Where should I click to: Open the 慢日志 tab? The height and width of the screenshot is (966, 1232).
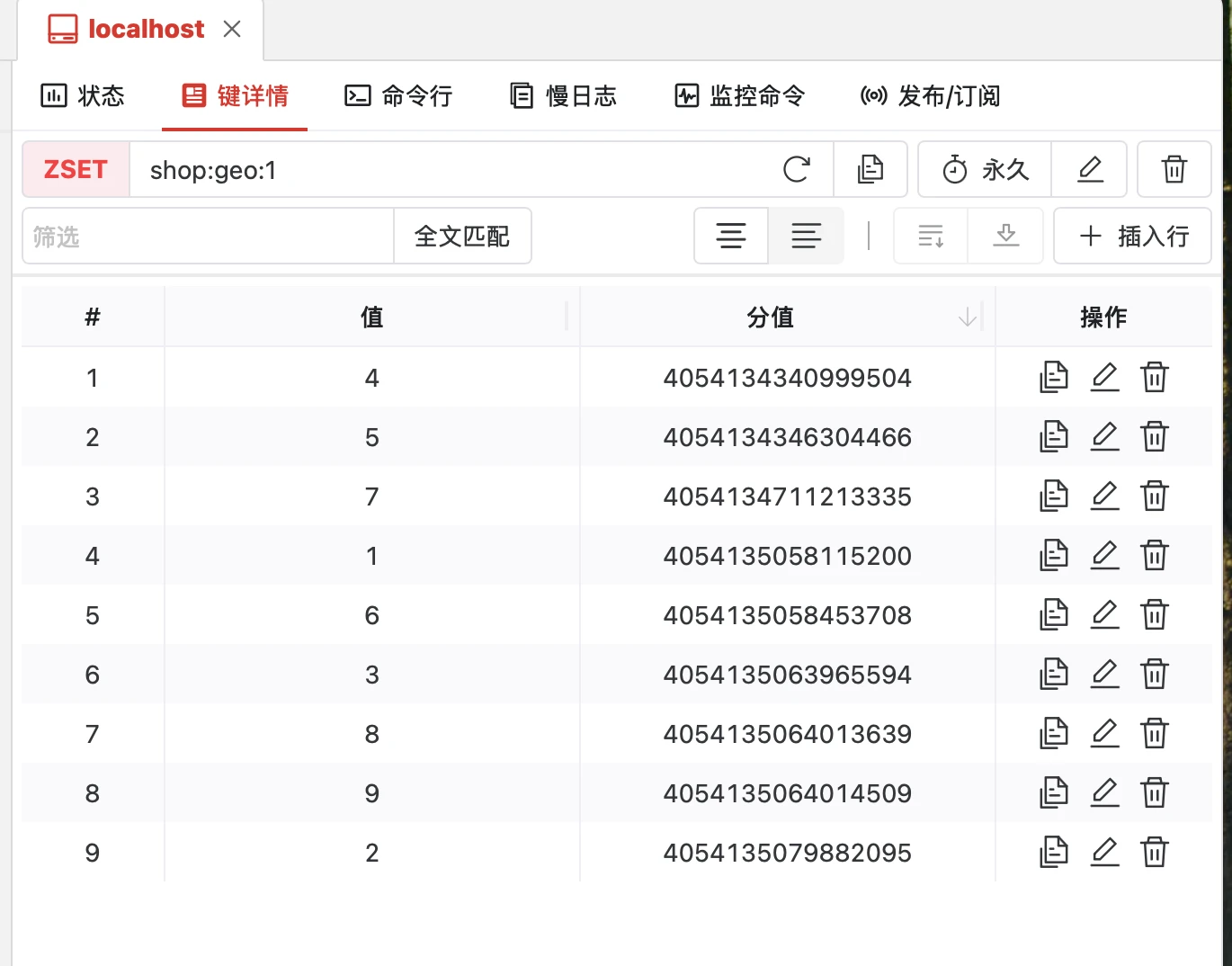coord(563,96)
